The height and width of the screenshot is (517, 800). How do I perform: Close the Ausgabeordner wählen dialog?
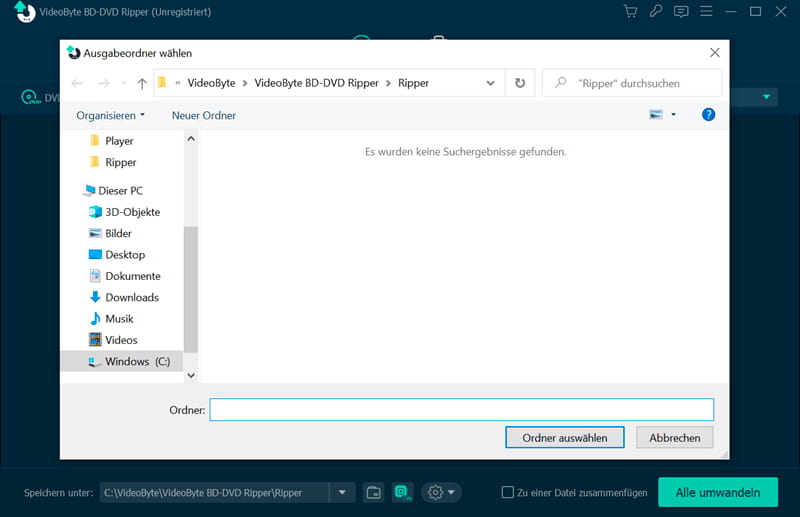click(x=715, y=53)
